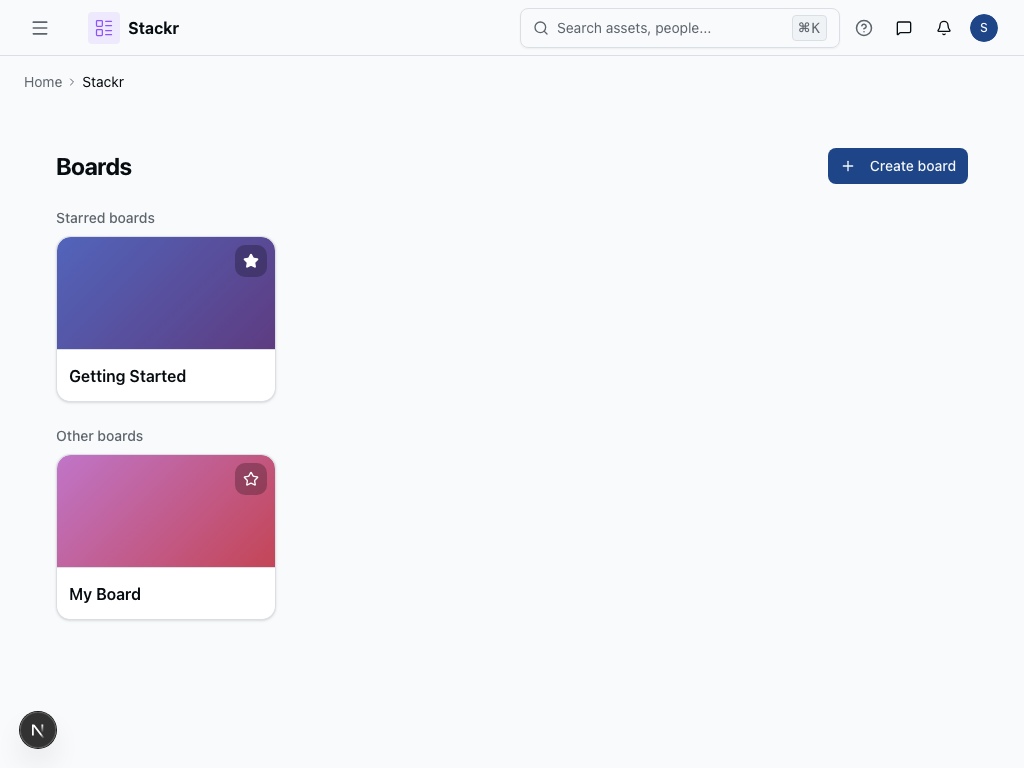
Task: Open the hamburger navigation menu
Action: pos(40,28)
